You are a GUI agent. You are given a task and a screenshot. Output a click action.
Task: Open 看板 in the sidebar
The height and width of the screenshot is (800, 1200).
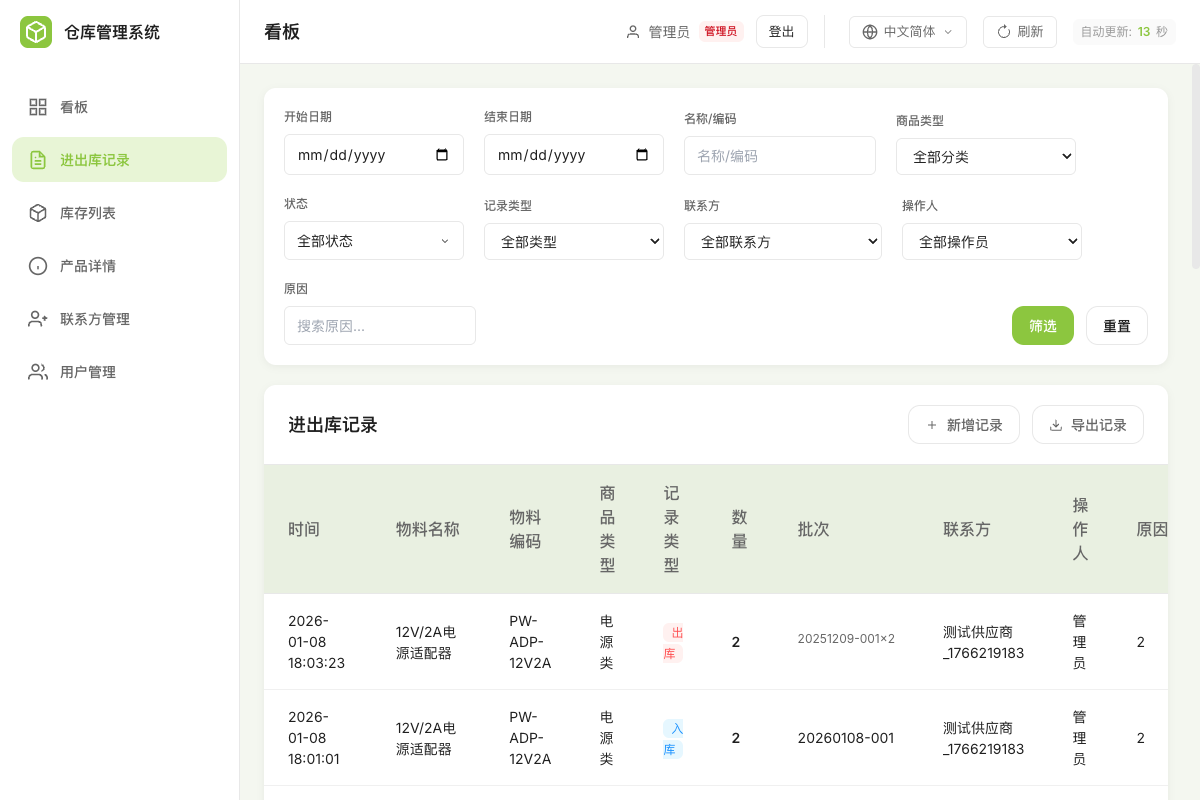coord(120,107)
